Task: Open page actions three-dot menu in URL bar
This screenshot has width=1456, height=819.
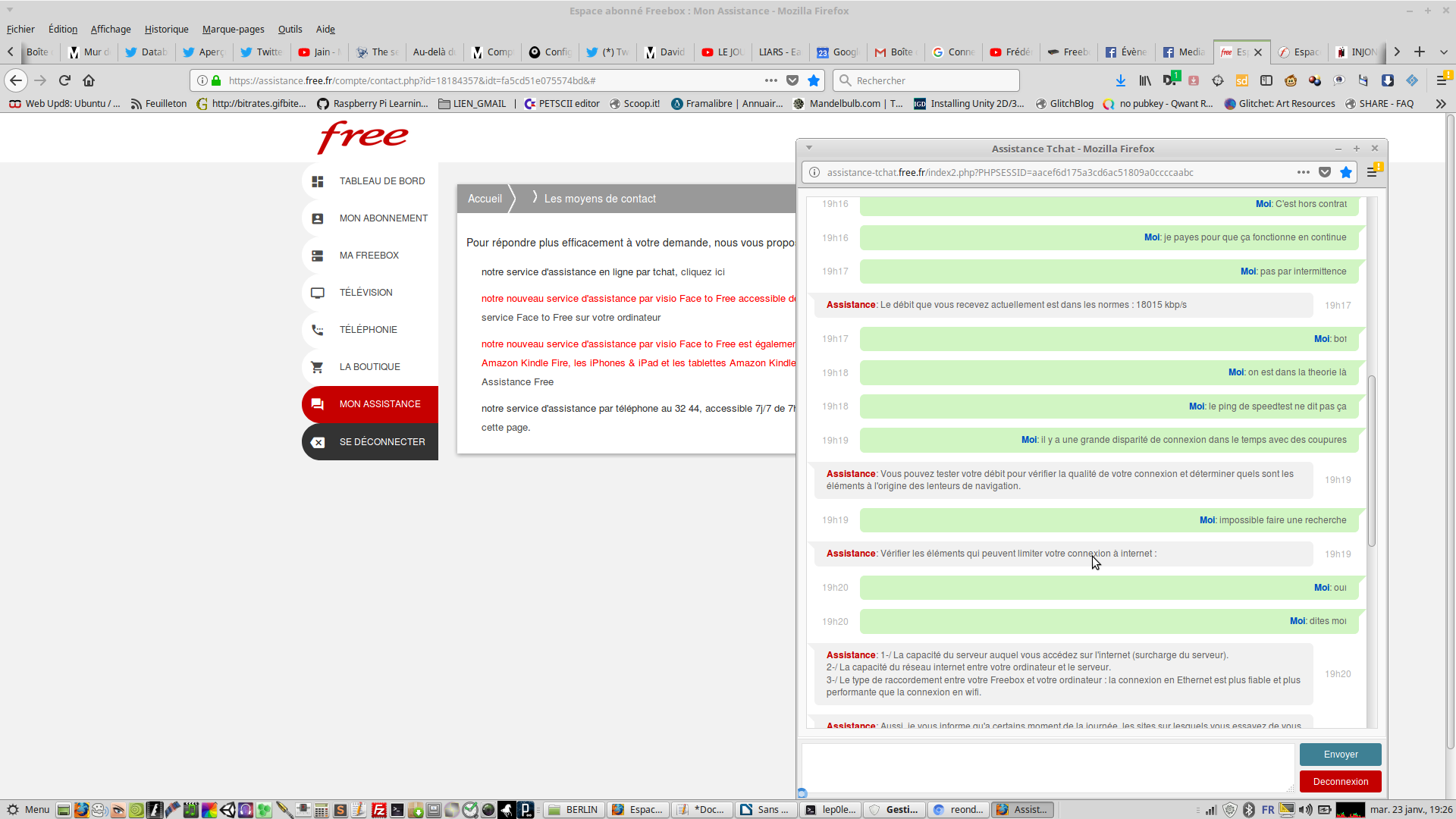Action: [x=771, y=80]
